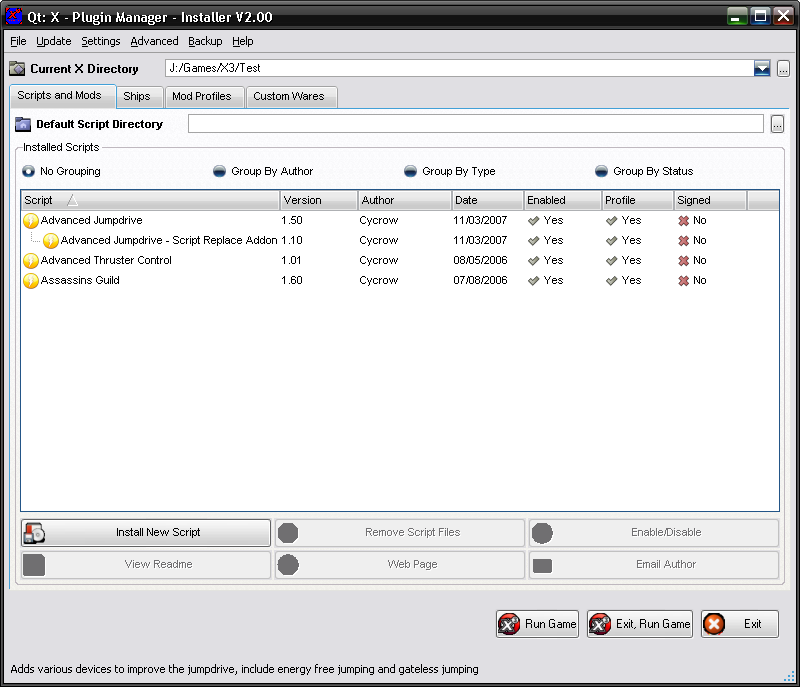Click the Enabled check icon for Script Replace Addon
Screen dimensions: 800x687
tap(534, 241)
